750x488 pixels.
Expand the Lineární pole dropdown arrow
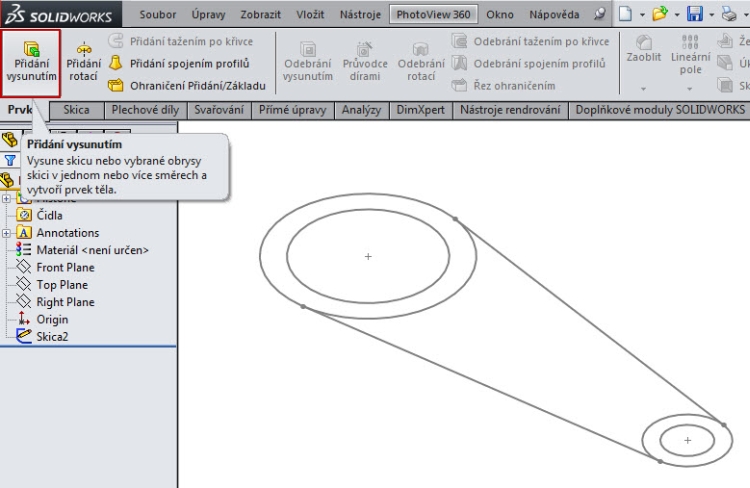coord(690,89)
